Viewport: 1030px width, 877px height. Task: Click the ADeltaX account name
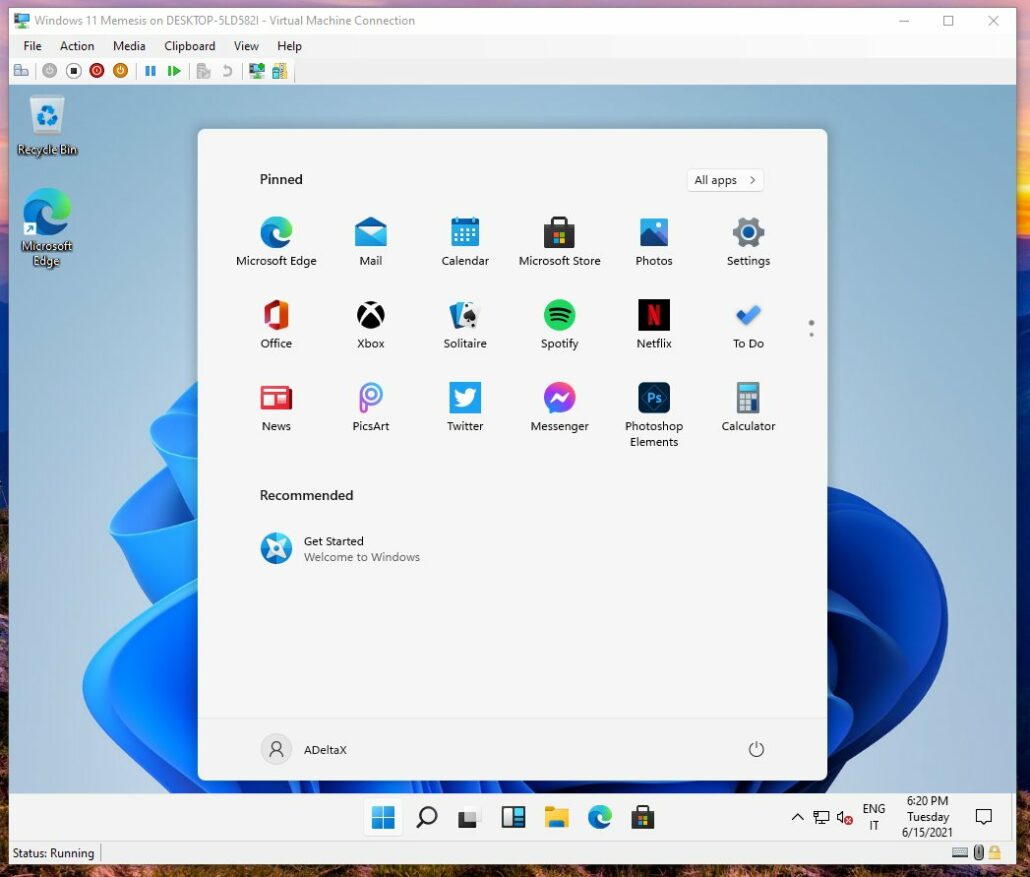tap(324, 749)
